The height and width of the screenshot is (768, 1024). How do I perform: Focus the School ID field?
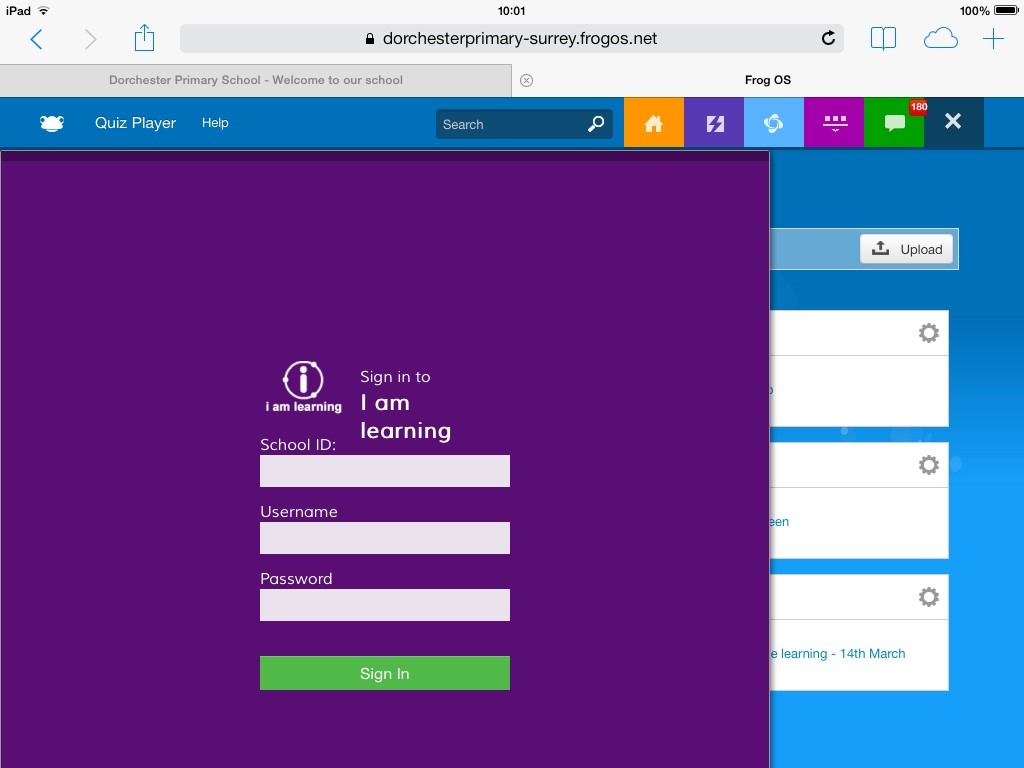pyautogui.click(x=385, y=471)
